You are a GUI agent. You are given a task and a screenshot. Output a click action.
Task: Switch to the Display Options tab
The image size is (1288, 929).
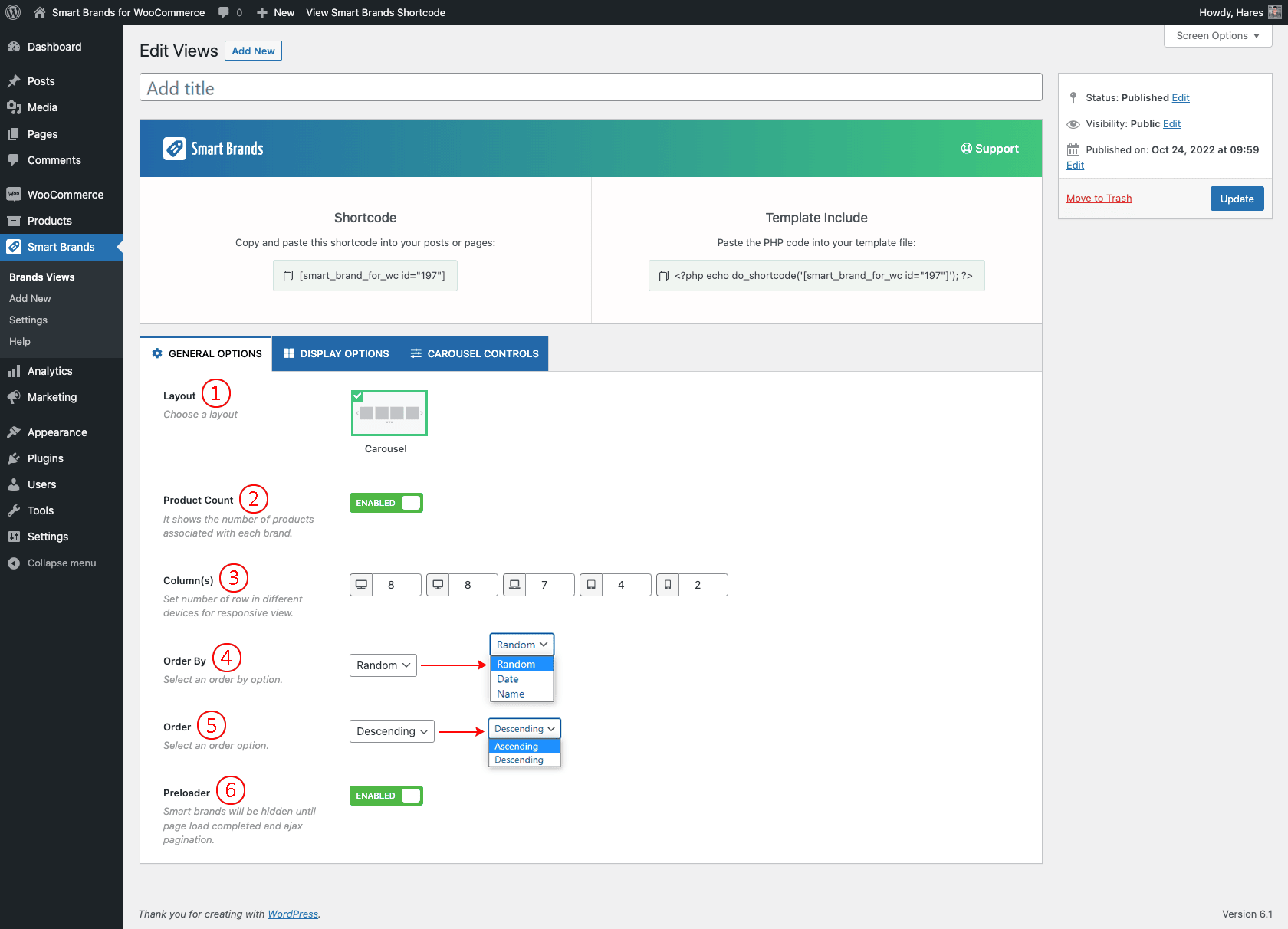click(x=336, y=353)
